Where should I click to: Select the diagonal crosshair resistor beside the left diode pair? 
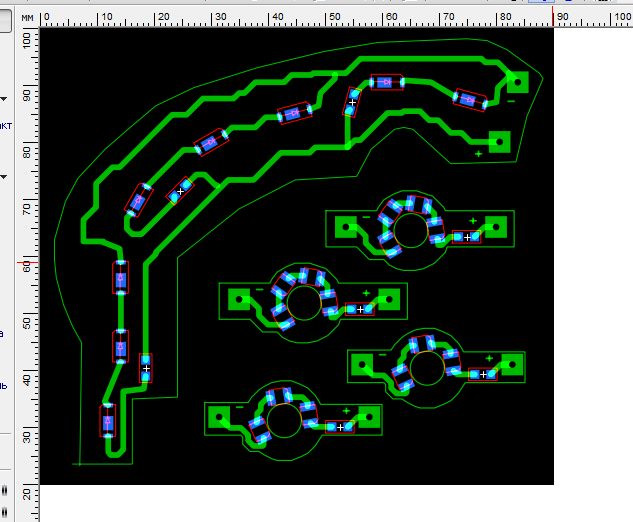(x=180, y=191)
